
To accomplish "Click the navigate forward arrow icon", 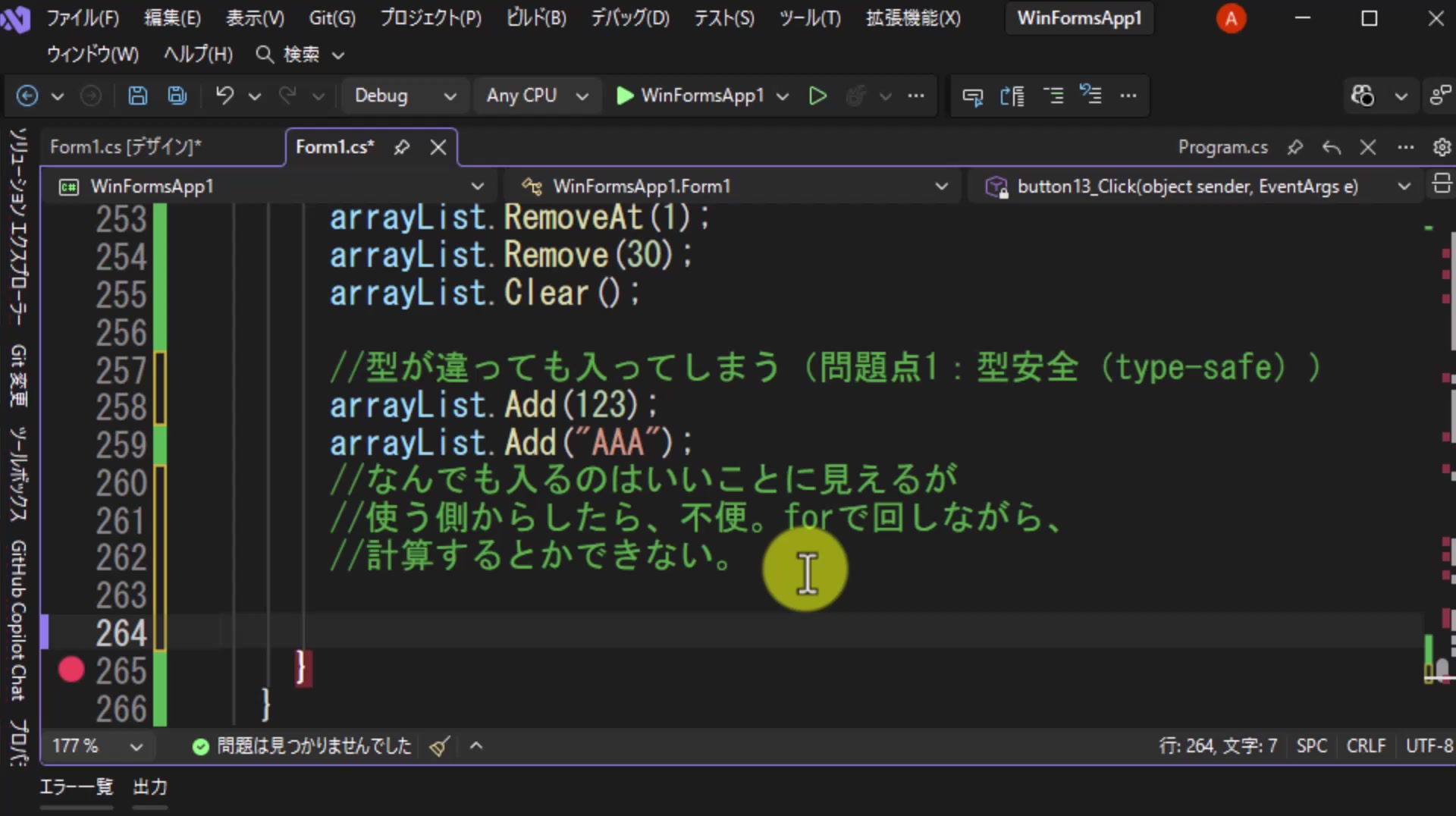I will click(x=91, y=96).
